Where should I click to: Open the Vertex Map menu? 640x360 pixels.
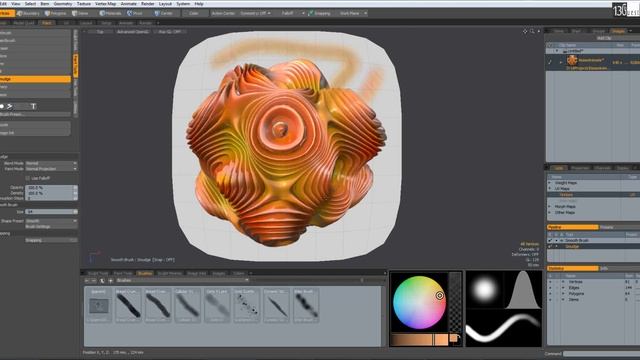pyautogui.click(x=106, y=4)
